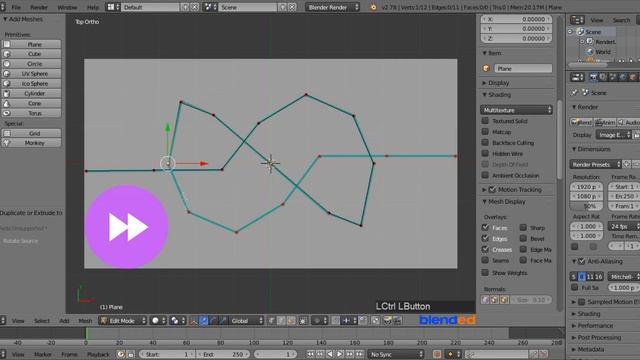Open the Window menu
The width and height of the screenshot is (640, 360).
click(67, 7)
